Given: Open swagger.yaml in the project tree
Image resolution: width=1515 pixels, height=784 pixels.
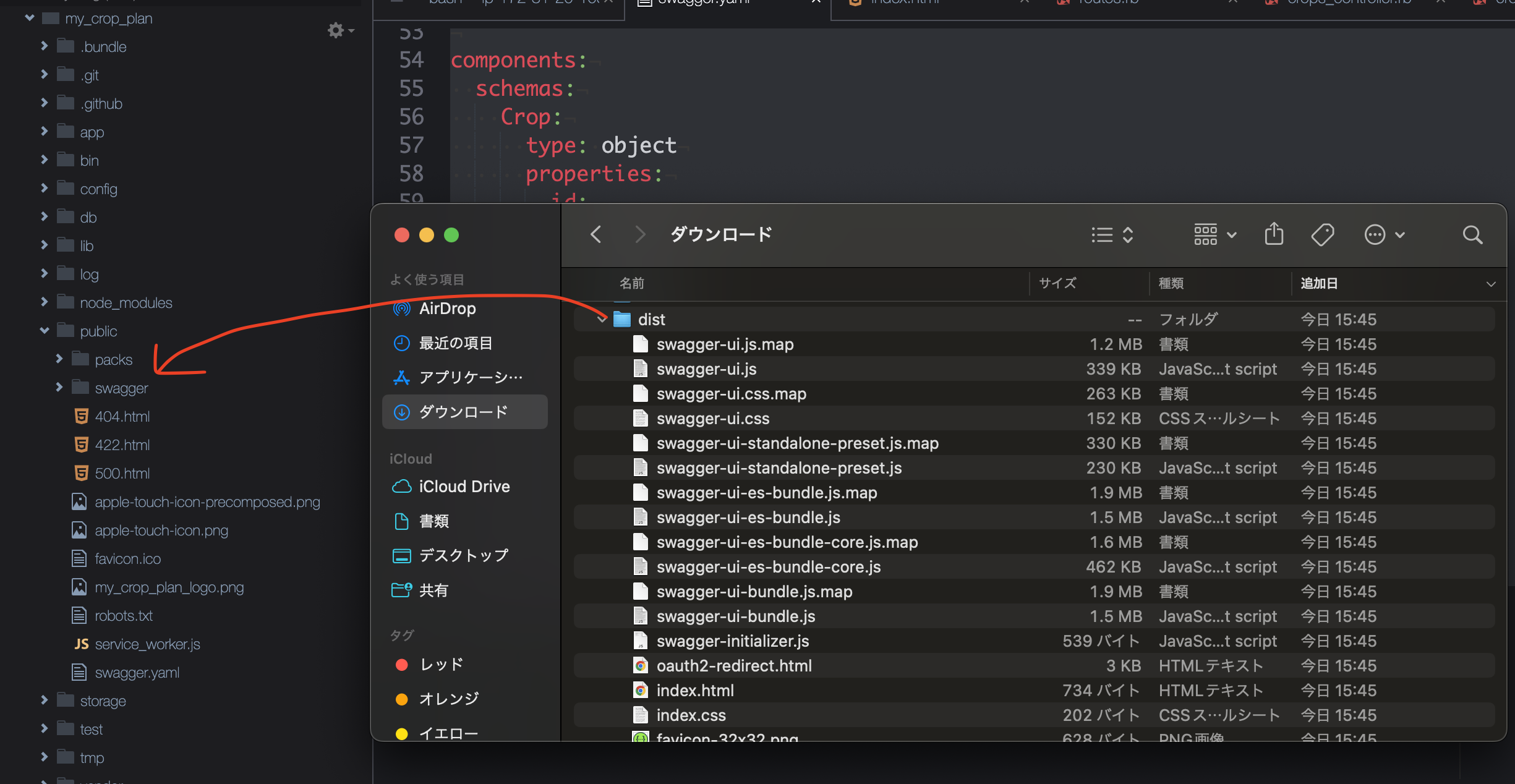Looking at the screenshot, I should (x=137, y=673).
